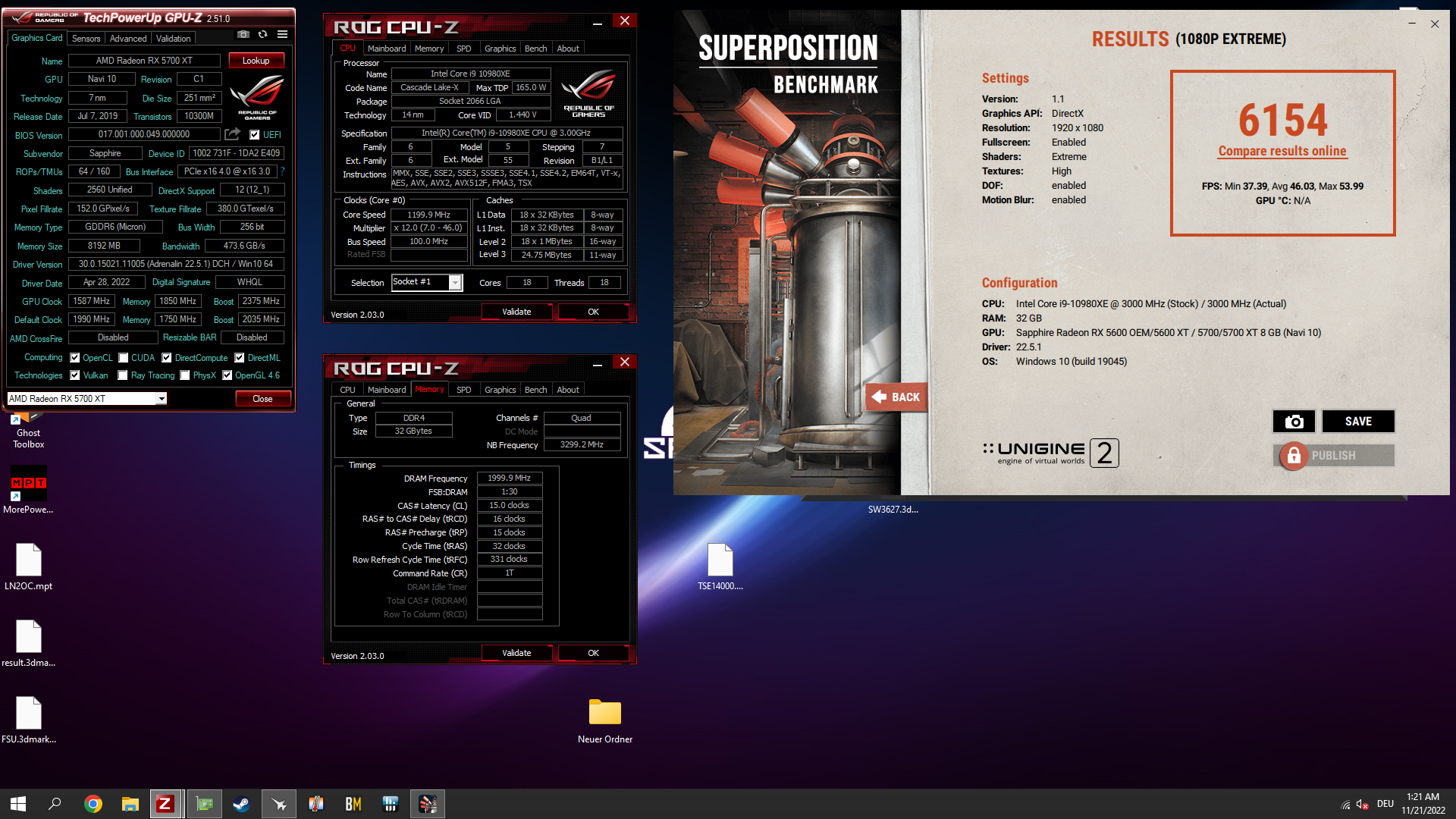
Task: Click the CPU Name field 'Intel Core i9 10980XE'
Action: 470,74
